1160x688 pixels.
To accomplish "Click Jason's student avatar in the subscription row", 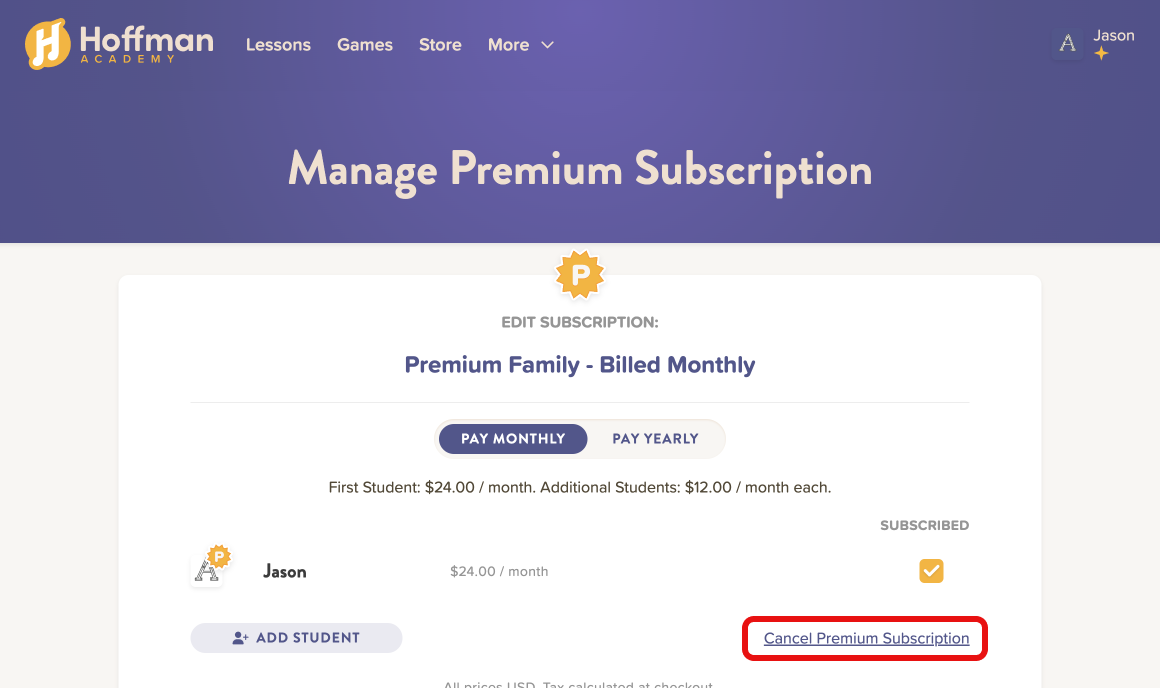I will tap(209, 569).
